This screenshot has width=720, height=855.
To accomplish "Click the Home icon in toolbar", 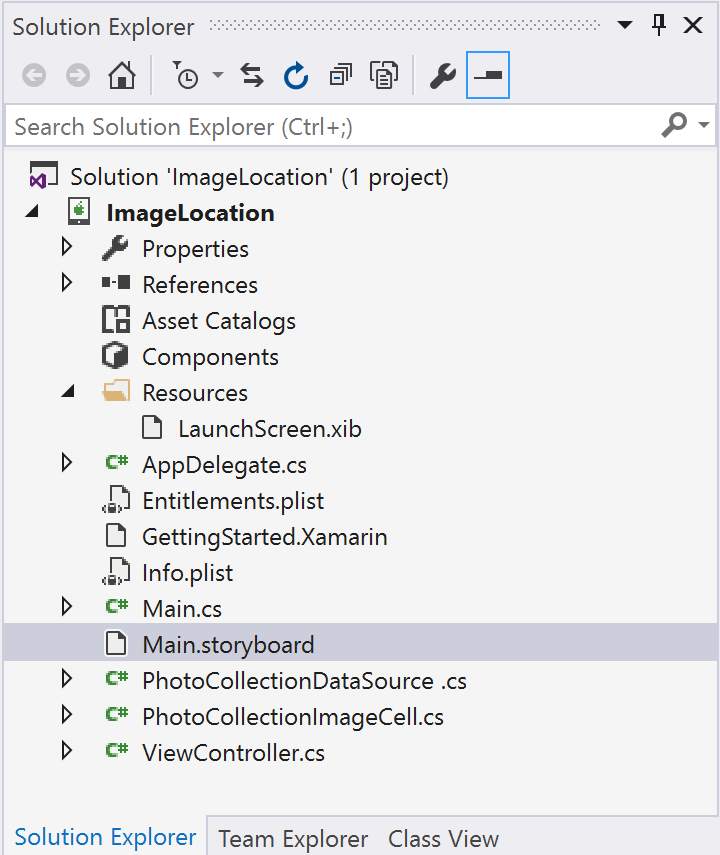I will (121, 76).
